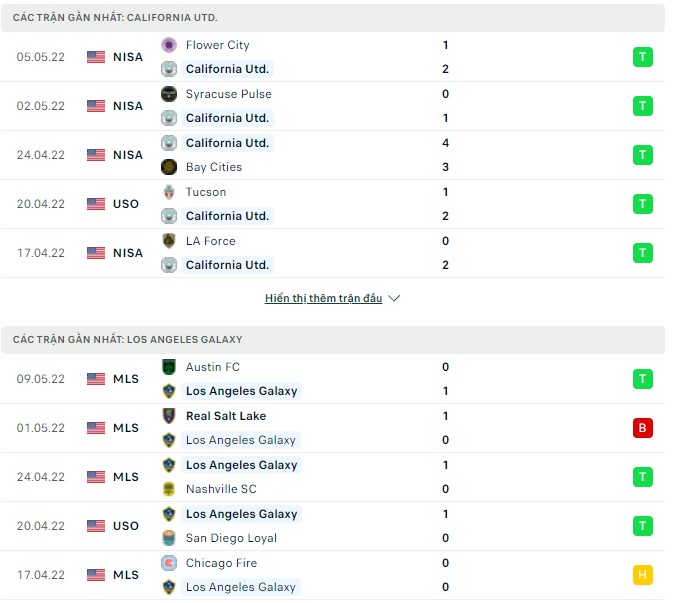Open the Real Salt Lake team link
The height and width of the screenshot is (603, 675).
[x=226, y=416]
